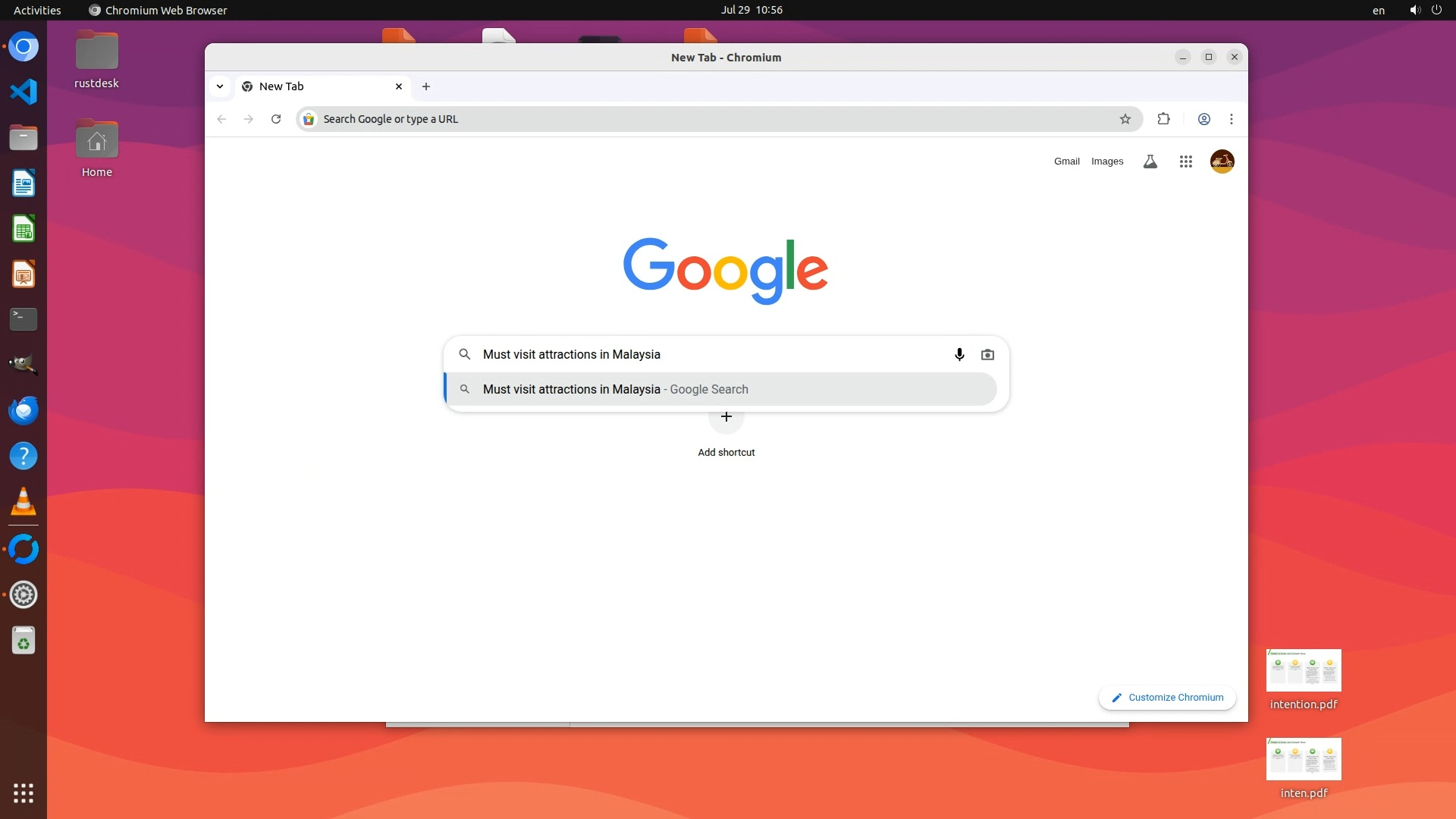
Task: Open the Gmail link
Action: (x=1066, y=162)
